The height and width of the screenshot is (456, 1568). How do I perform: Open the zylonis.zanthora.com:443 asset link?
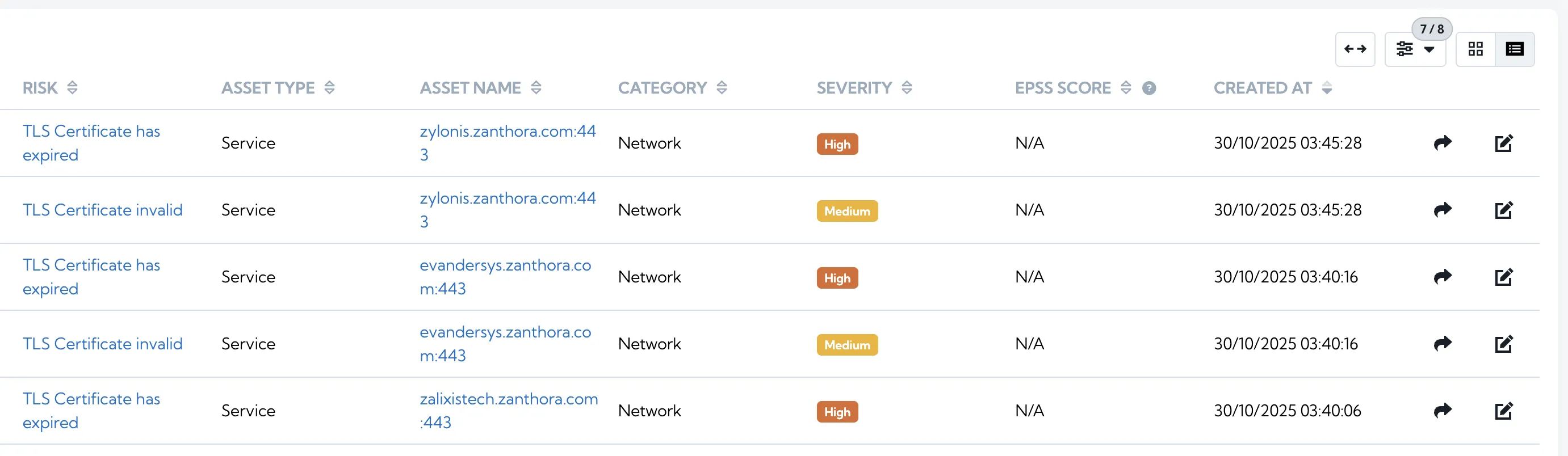(508, 142)
